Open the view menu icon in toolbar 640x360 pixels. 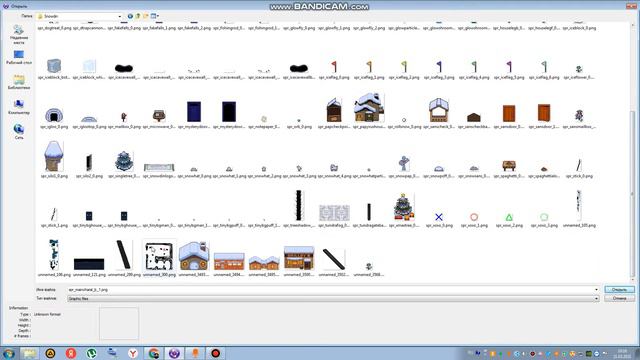tap(155, 16)
